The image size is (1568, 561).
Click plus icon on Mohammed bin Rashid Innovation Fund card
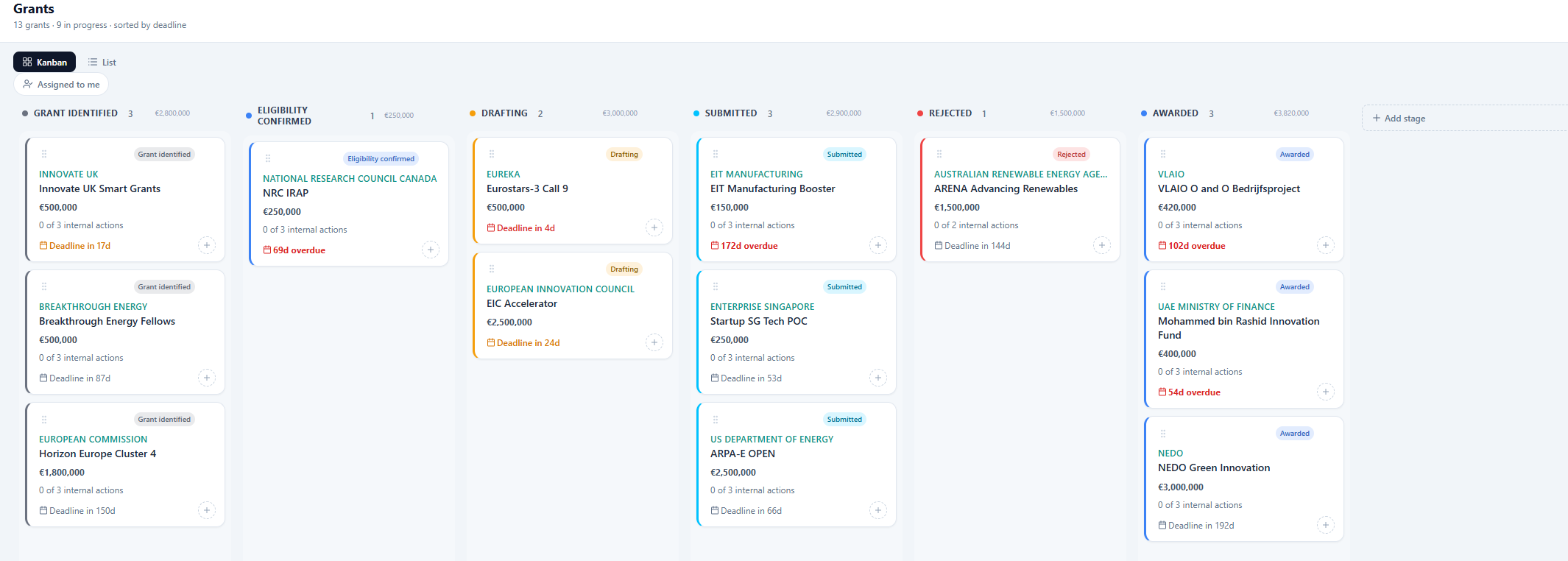click(x=1326, y=392)
